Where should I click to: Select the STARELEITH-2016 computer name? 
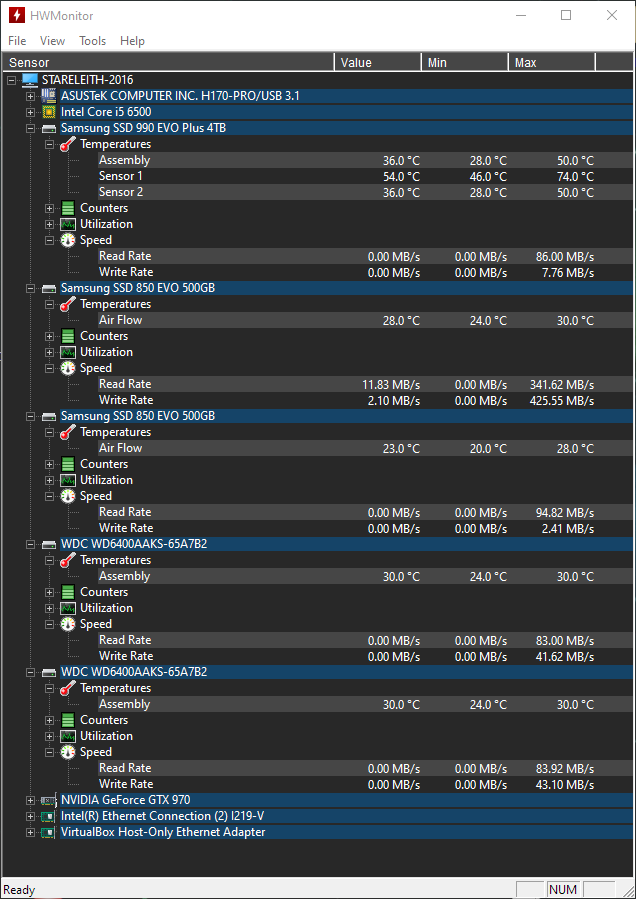coord(87,80)
